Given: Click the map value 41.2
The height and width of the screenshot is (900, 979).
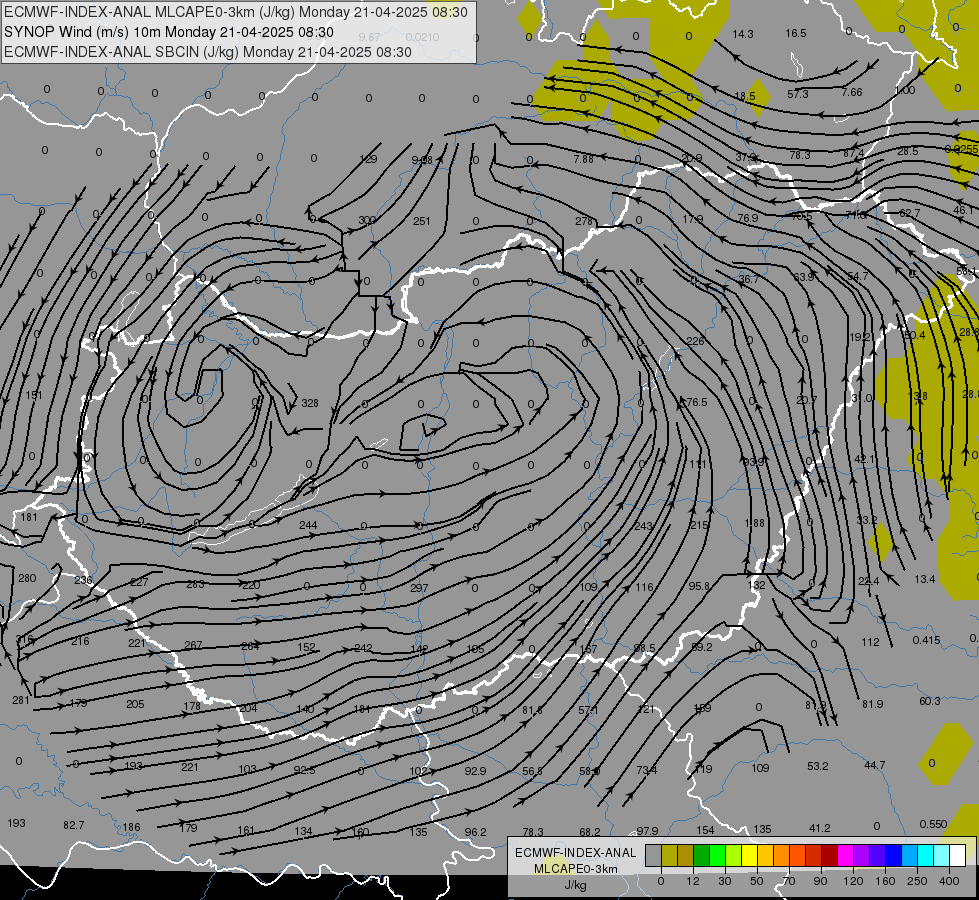Looking at the screenshot, I should (819, 828).
